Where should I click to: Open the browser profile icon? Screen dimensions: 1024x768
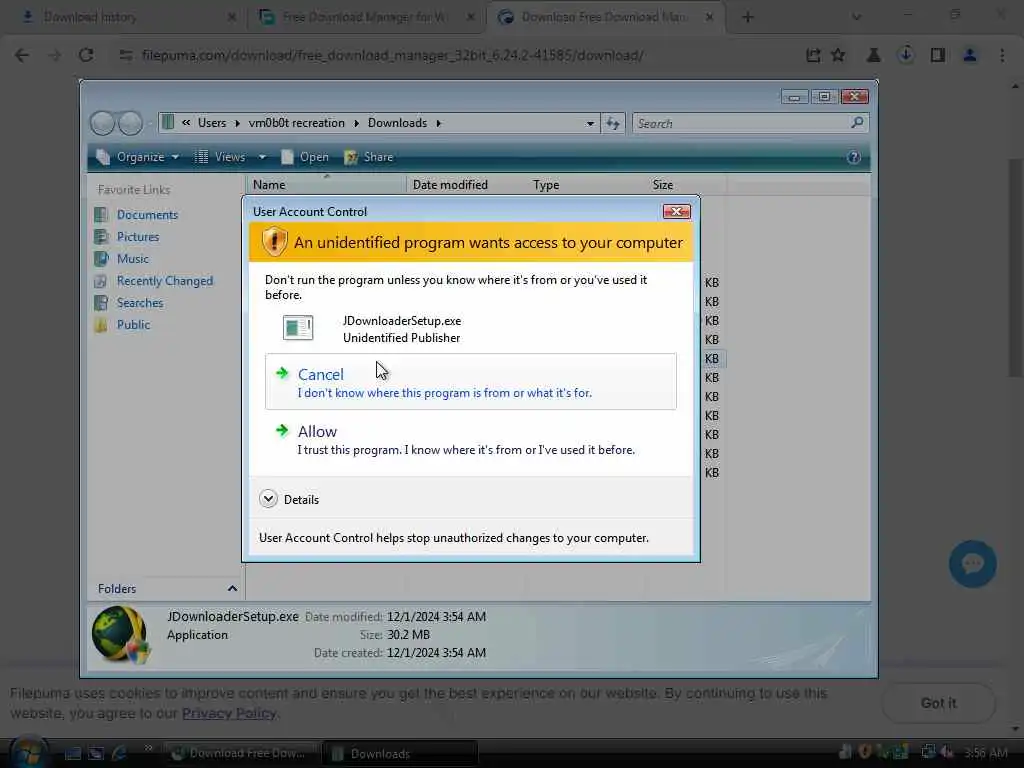970,56
